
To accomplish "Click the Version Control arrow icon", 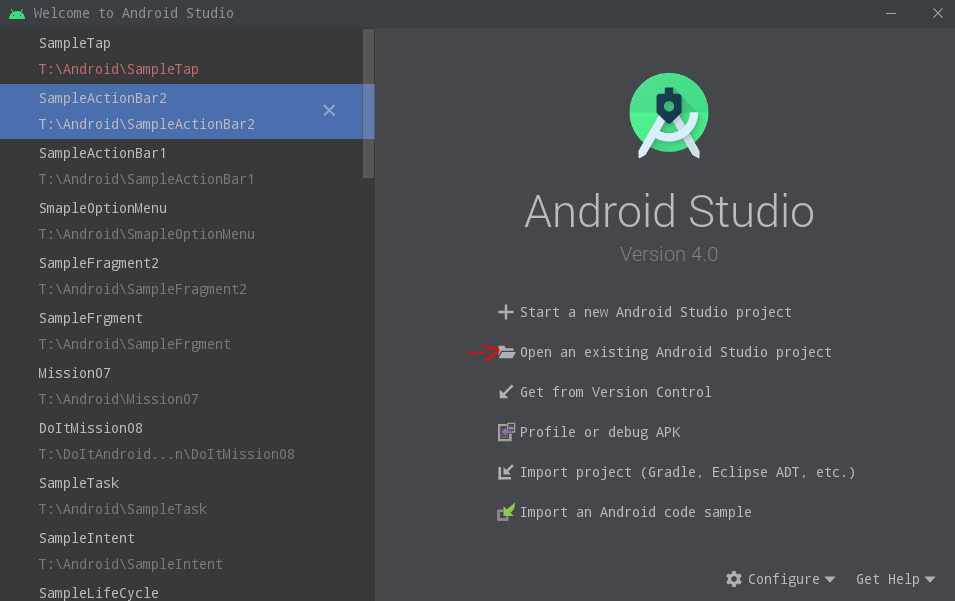I will tap(506, 392).
